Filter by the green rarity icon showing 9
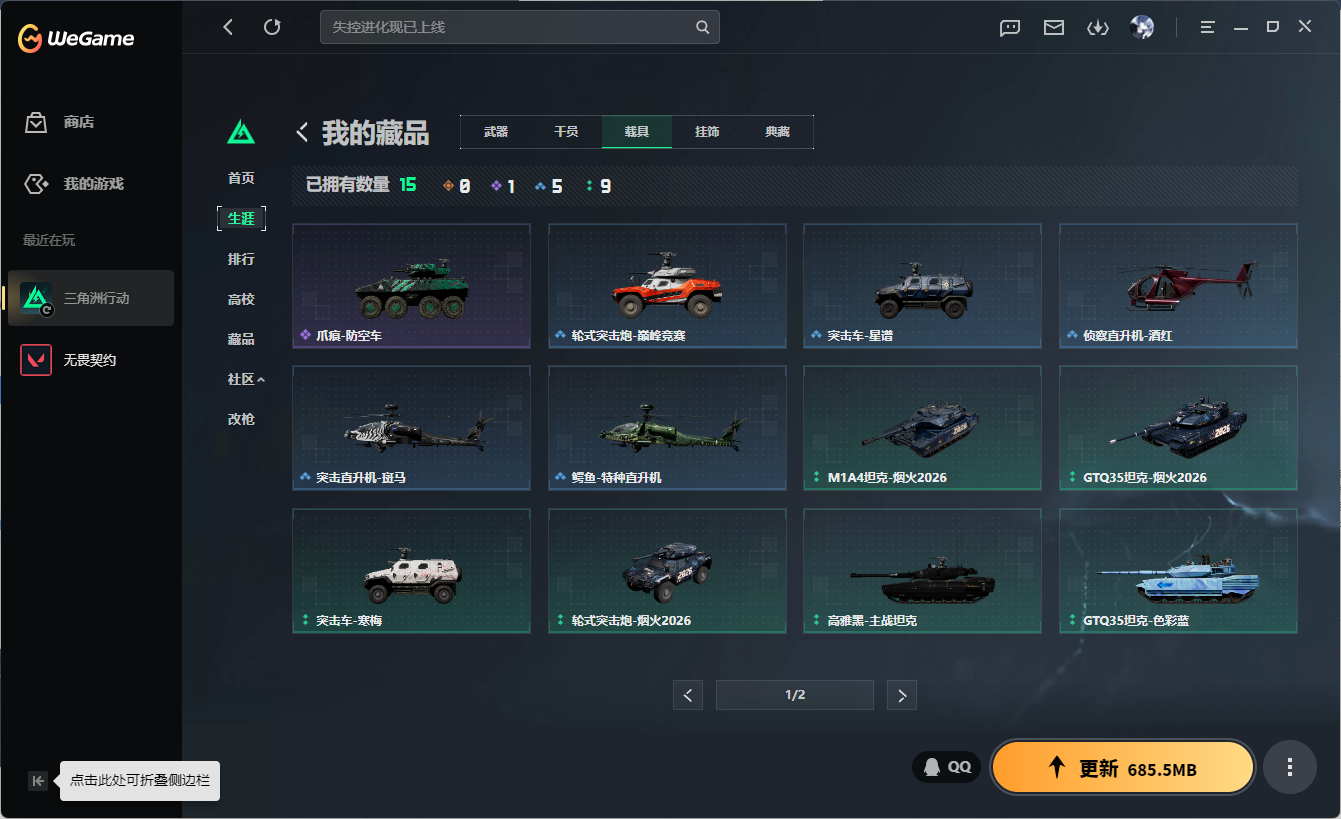 (598, 186)
